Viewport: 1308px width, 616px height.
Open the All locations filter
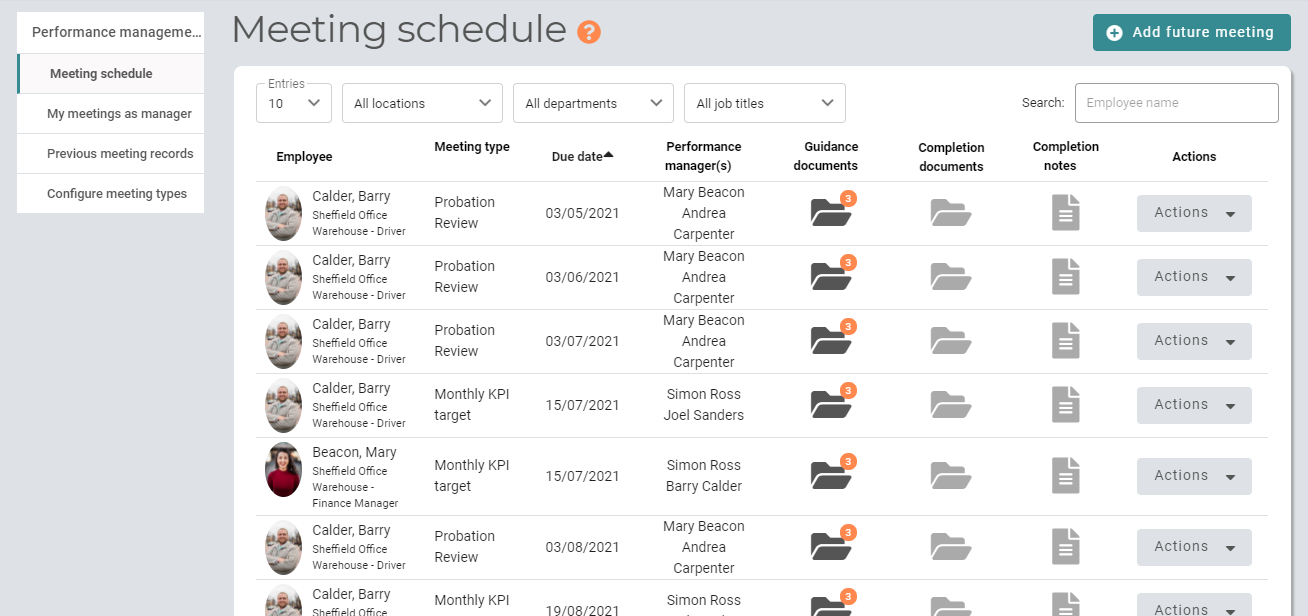422,103
